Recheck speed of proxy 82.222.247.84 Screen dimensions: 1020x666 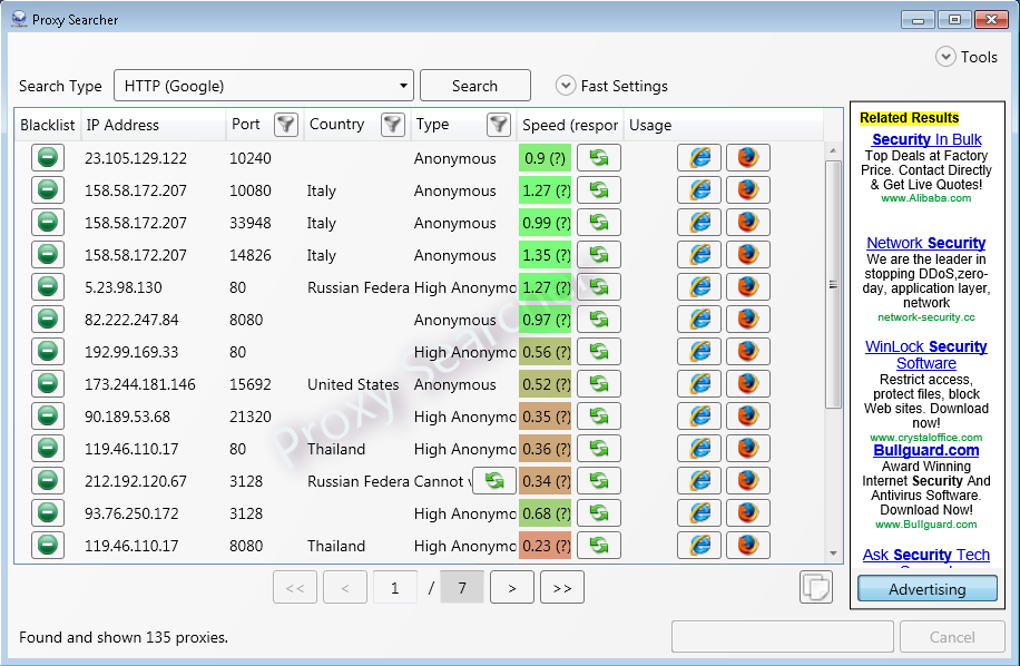click(599, 320)
